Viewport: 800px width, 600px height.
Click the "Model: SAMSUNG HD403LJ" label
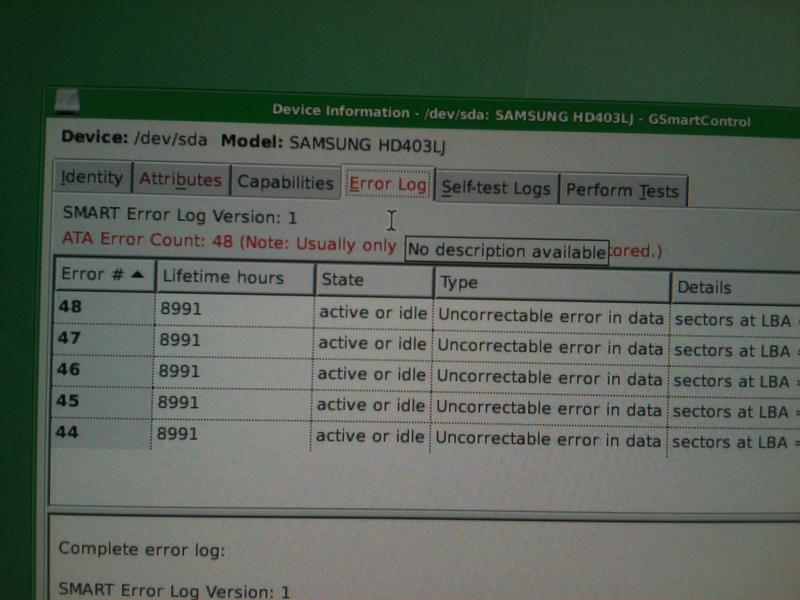[x=333, y=143]
